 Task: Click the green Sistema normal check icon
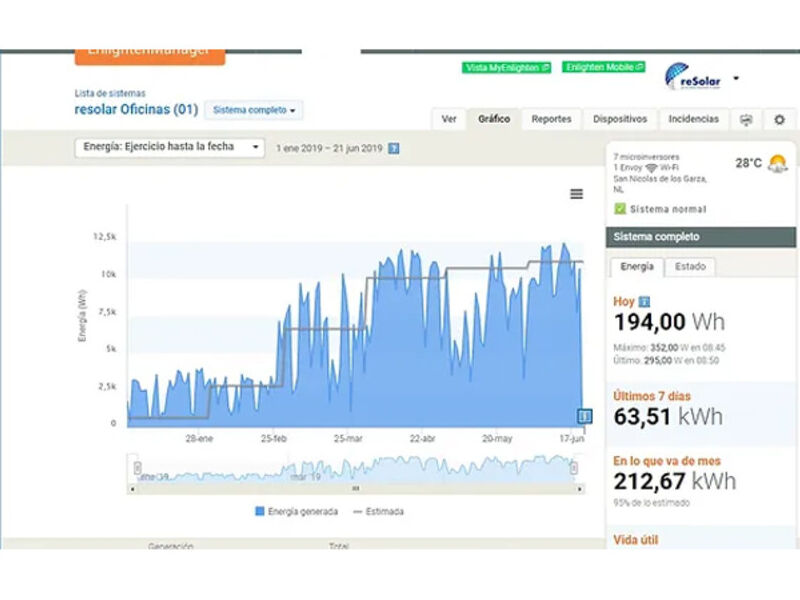(620, 209)
